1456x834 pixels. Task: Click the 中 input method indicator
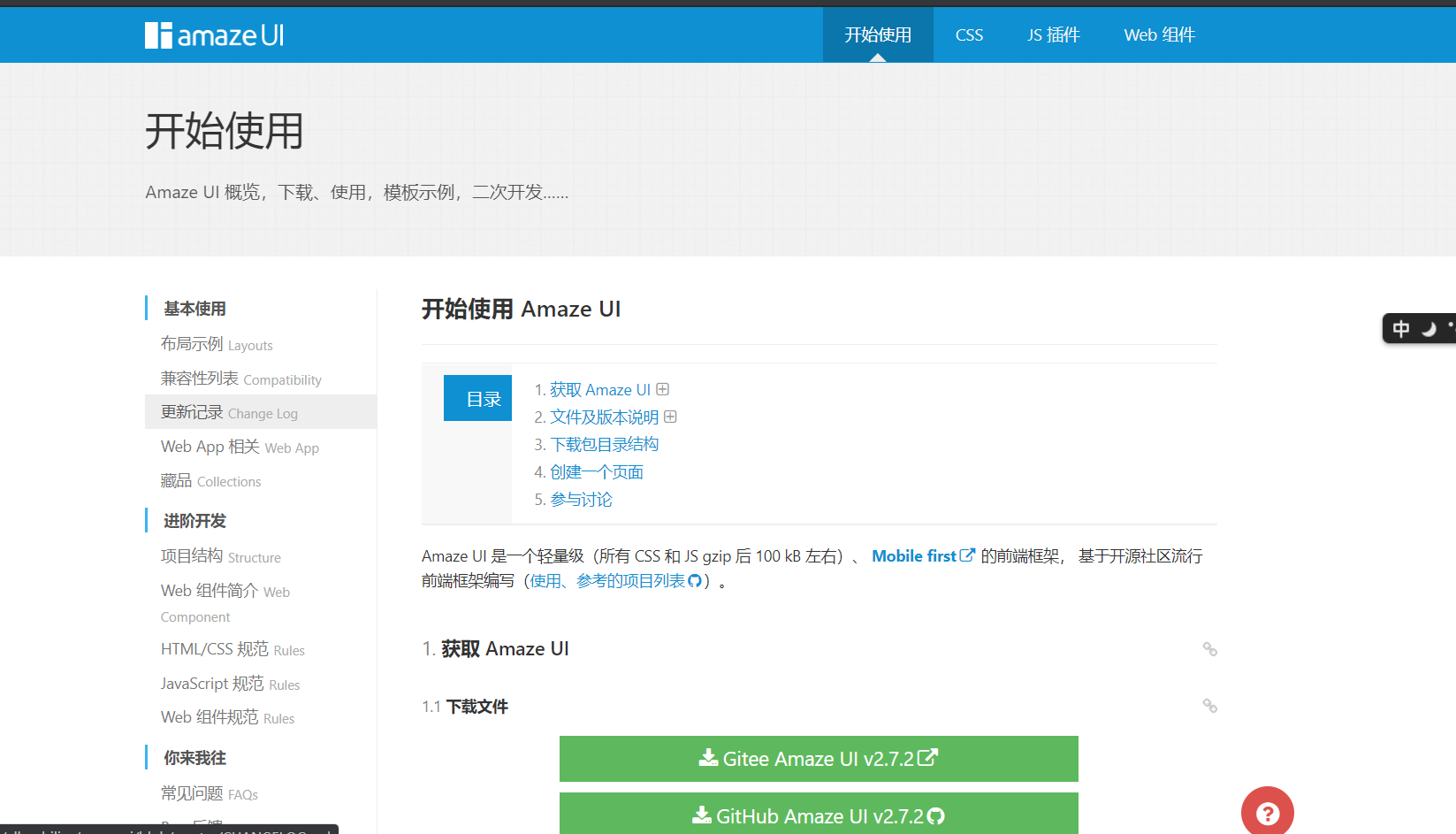[1401, 329]
